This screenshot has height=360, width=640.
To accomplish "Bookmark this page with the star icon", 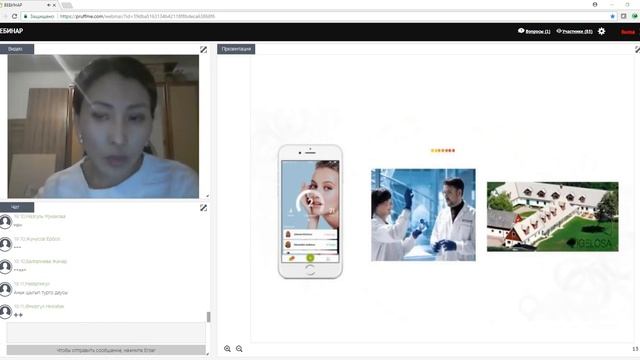I will click(x=612, y=16).
